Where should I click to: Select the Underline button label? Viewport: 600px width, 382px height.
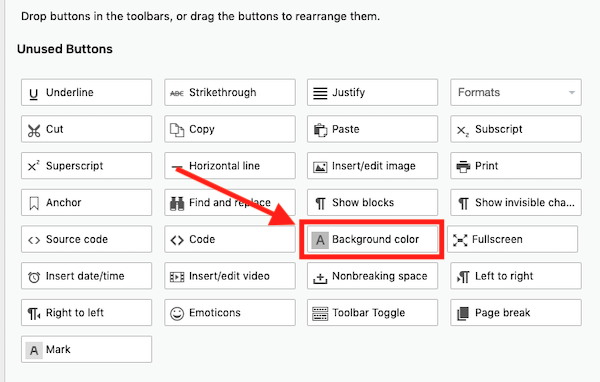pos(70,92)
